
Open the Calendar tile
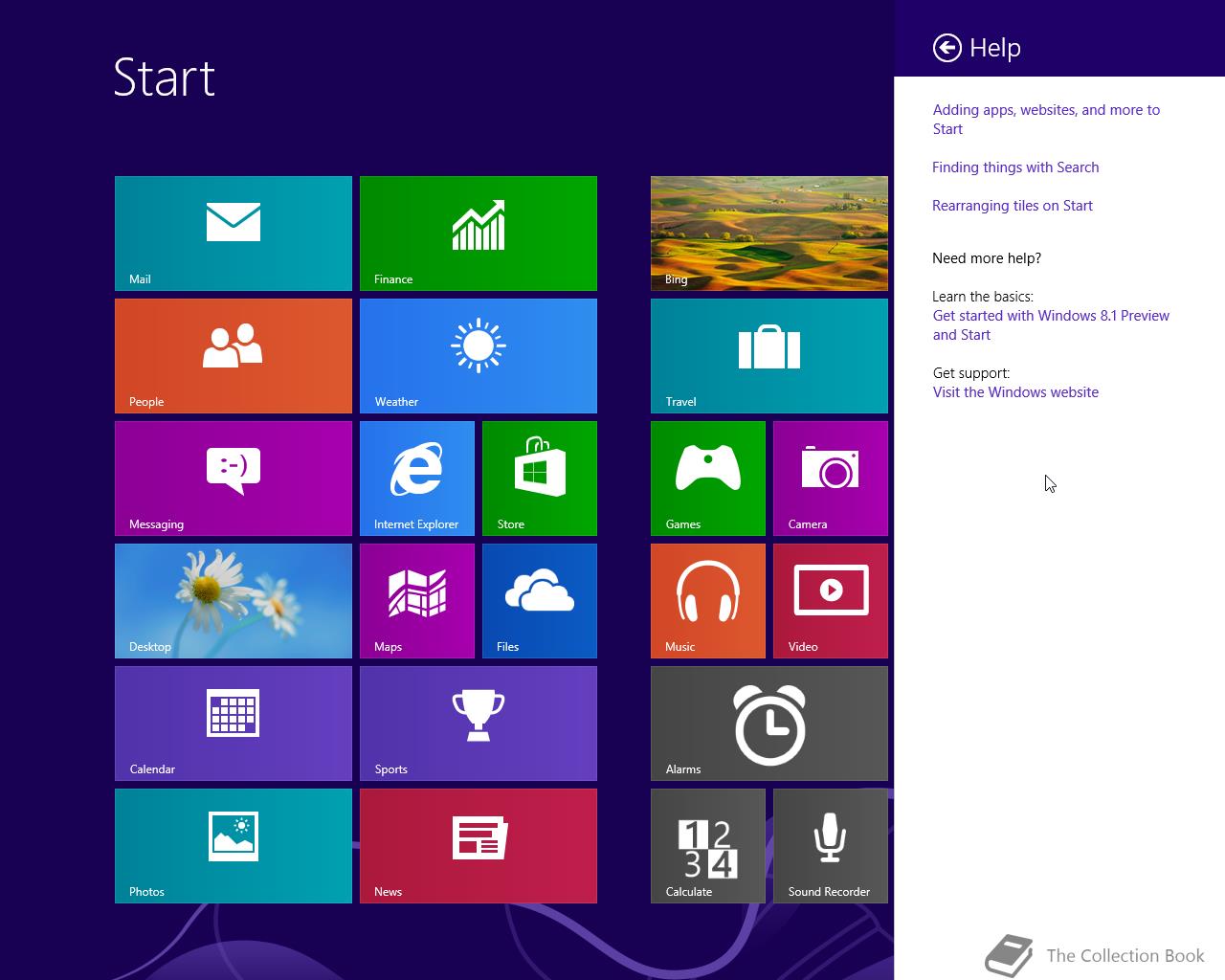tap(234, 724)
